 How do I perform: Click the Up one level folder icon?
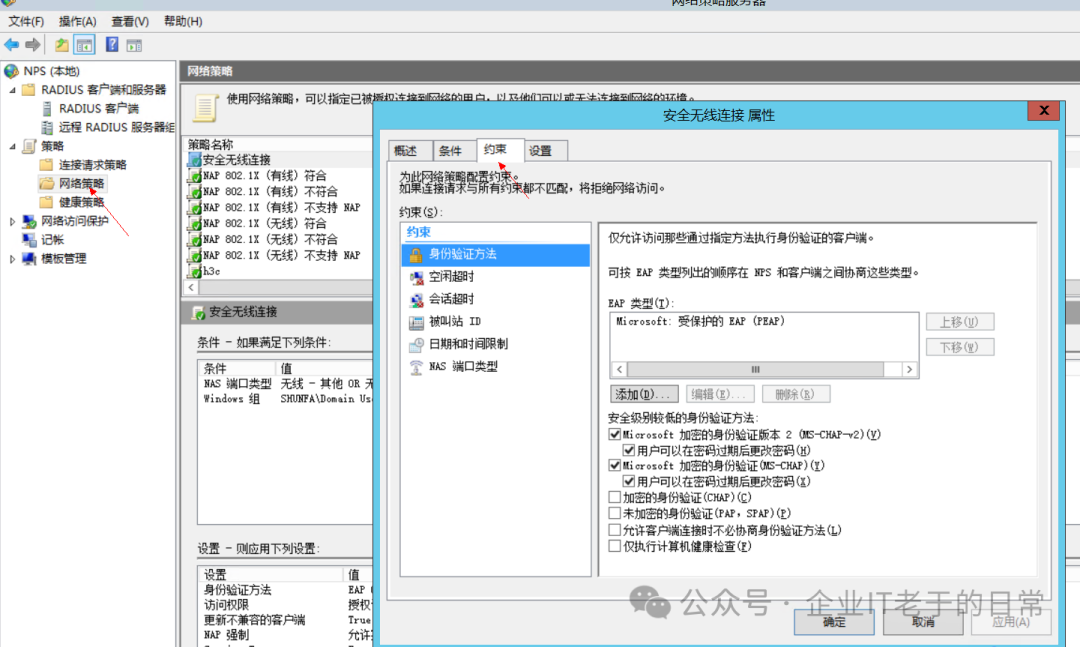(x=62, y=45)
